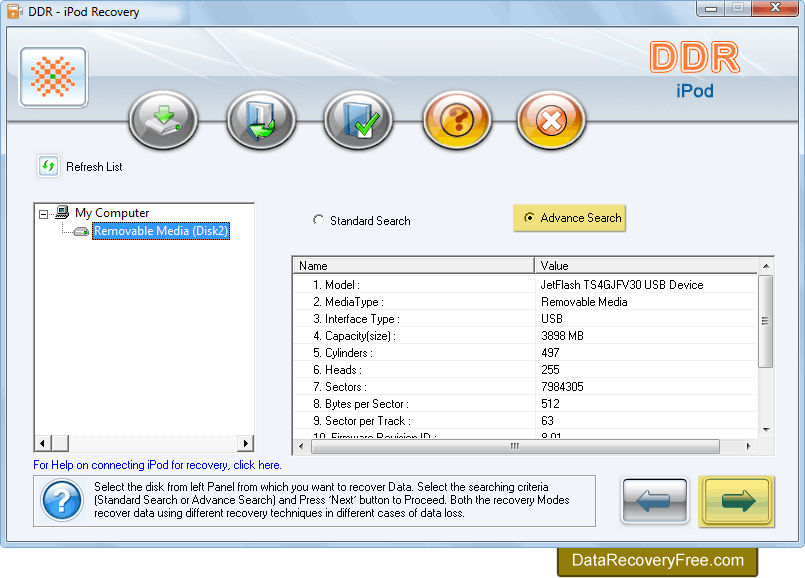Click the My Computer icon in tree
The image size is (805, 578).
(62, 212)
